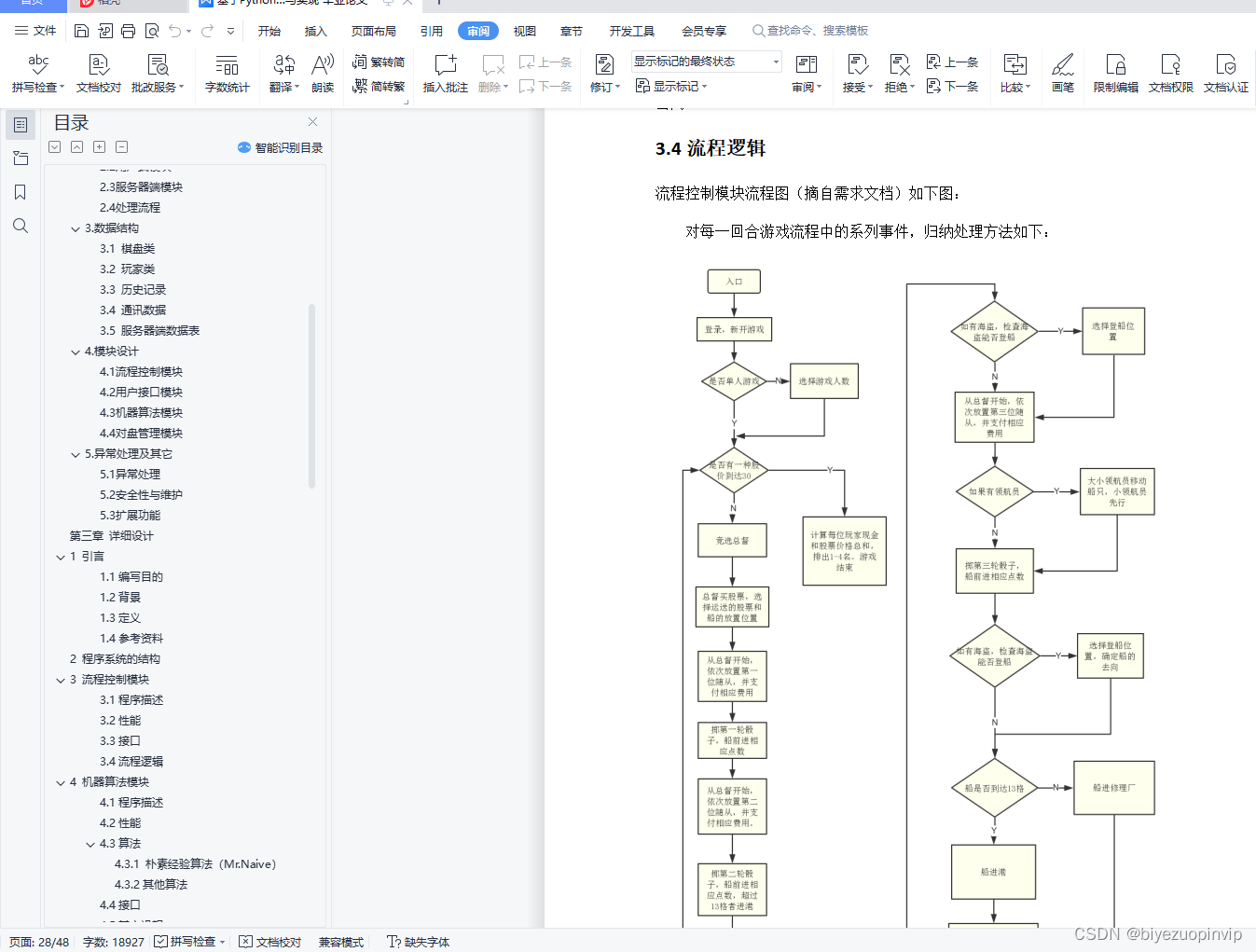Image resolution: width=1256 pixels, height=952 pixels.
Task: Click 上一条 previous change beside 接受
Action: click(x=952, y=62)
